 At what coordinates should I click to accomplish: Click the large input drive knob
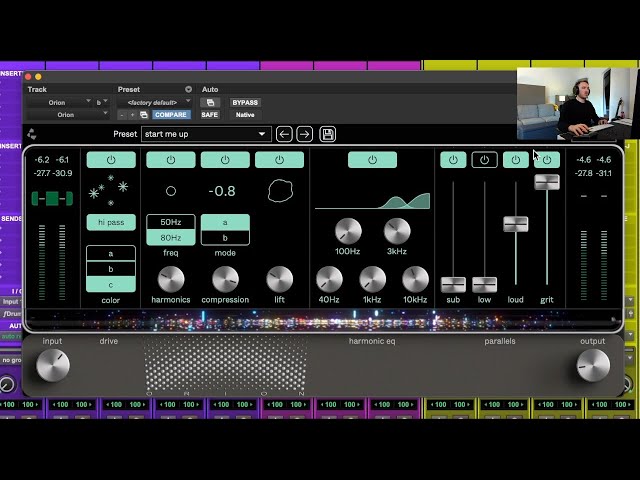click(x=52, y=366)
